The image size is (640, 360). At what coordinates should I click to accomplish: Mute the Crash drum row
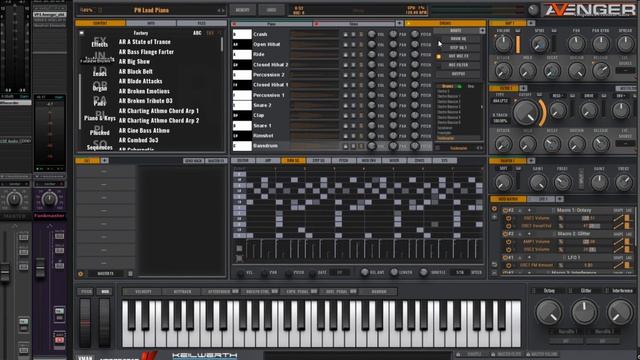pyautogui.click(x=353, y=34)
